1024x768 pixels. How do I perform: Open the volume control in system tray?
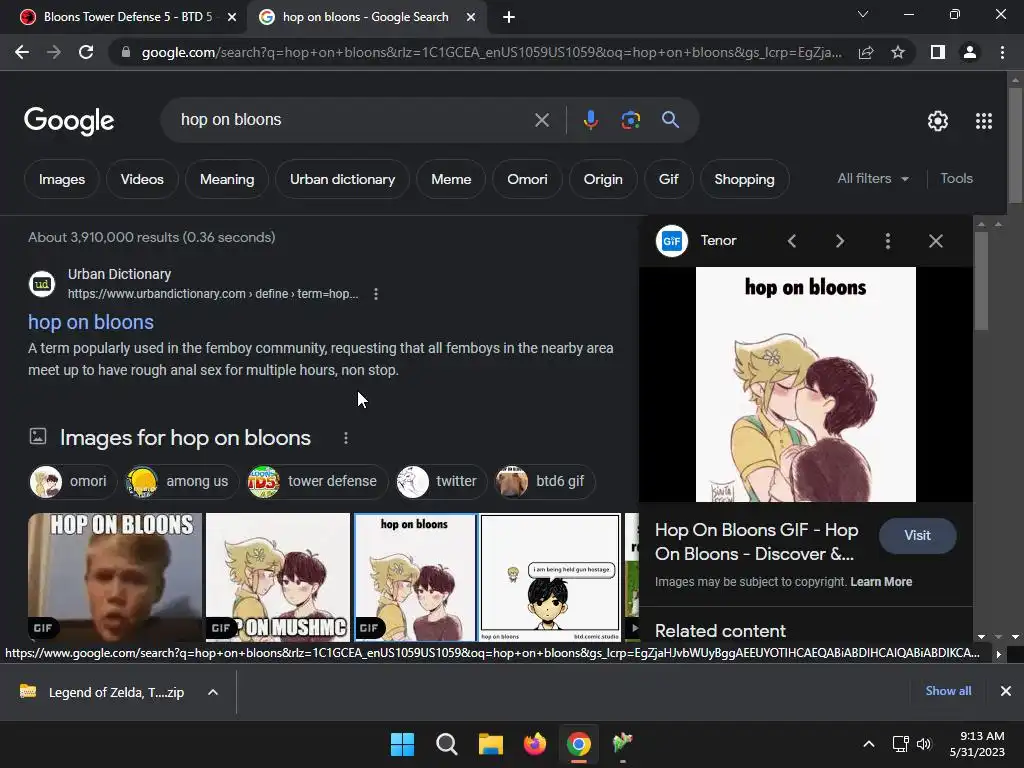(x=923, y=744)
